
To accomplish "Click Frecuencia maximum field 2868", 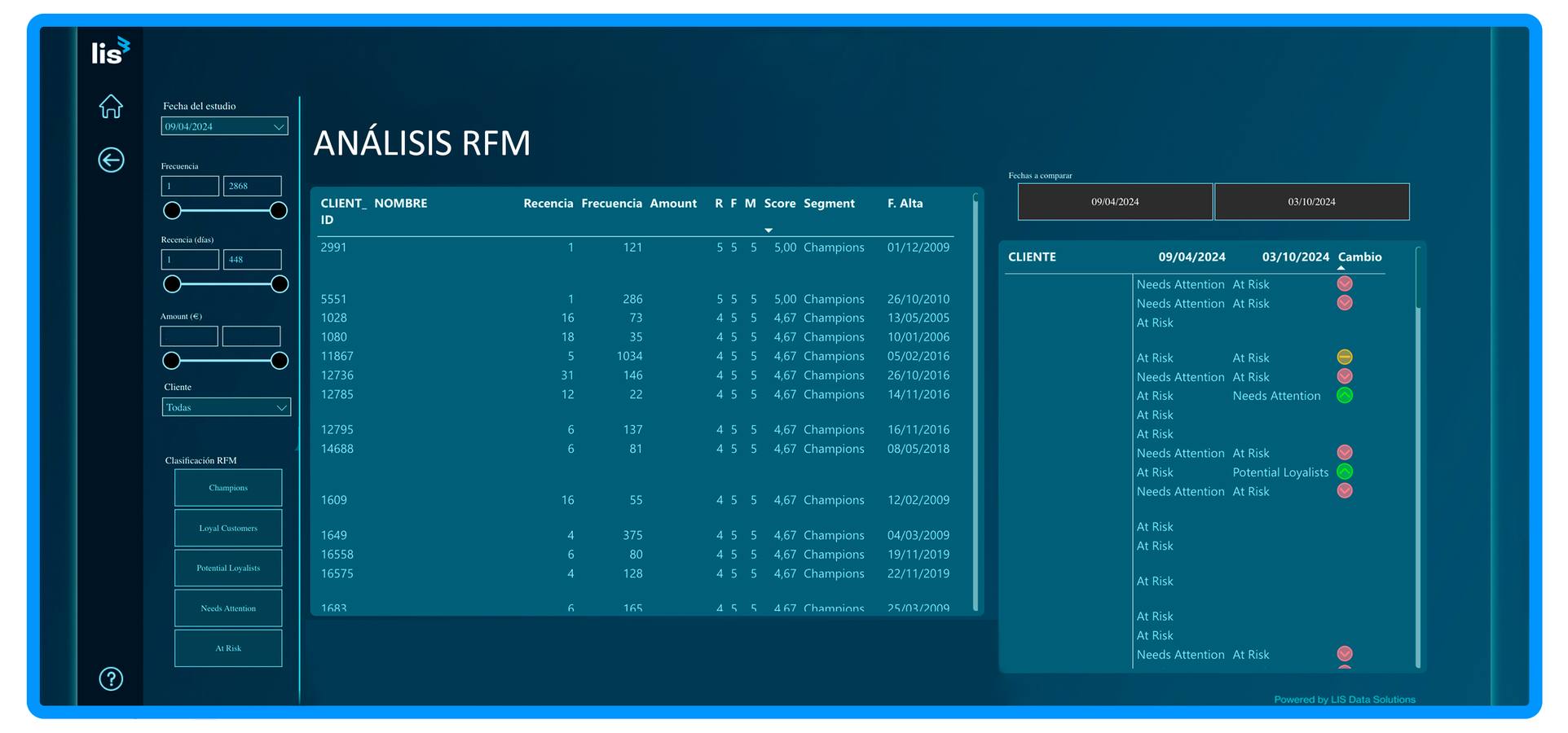I will click(x=253, y=186).
